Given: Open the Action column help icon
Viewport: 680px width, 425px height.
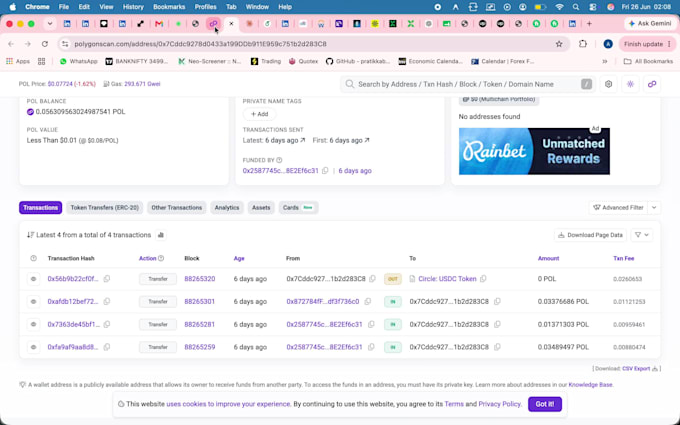Looking at the screenshot, I should pos(161,258).
